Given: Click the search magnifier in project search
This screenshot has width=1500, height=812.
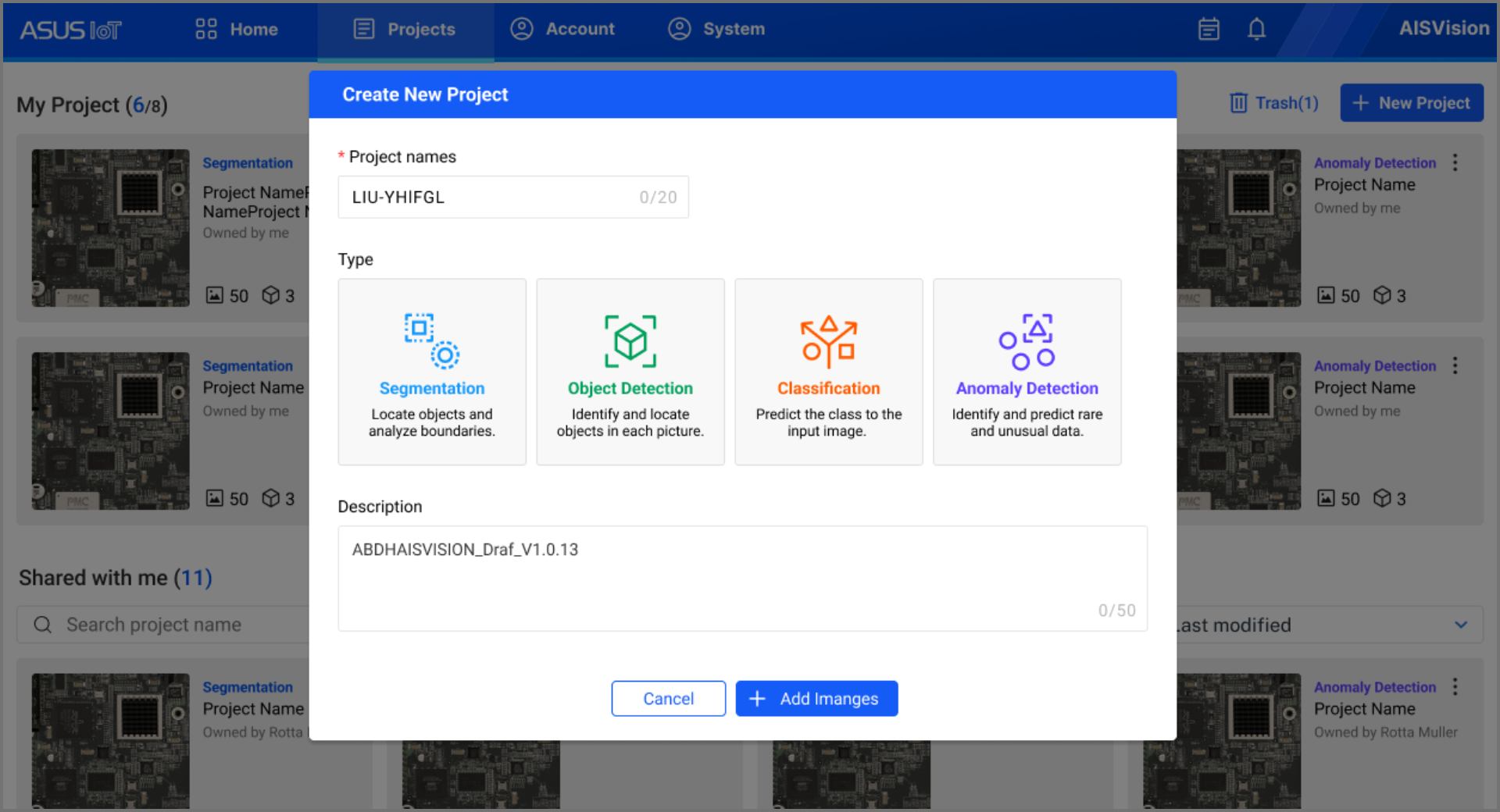Looking at the screenshot, I should coord(42,625).
